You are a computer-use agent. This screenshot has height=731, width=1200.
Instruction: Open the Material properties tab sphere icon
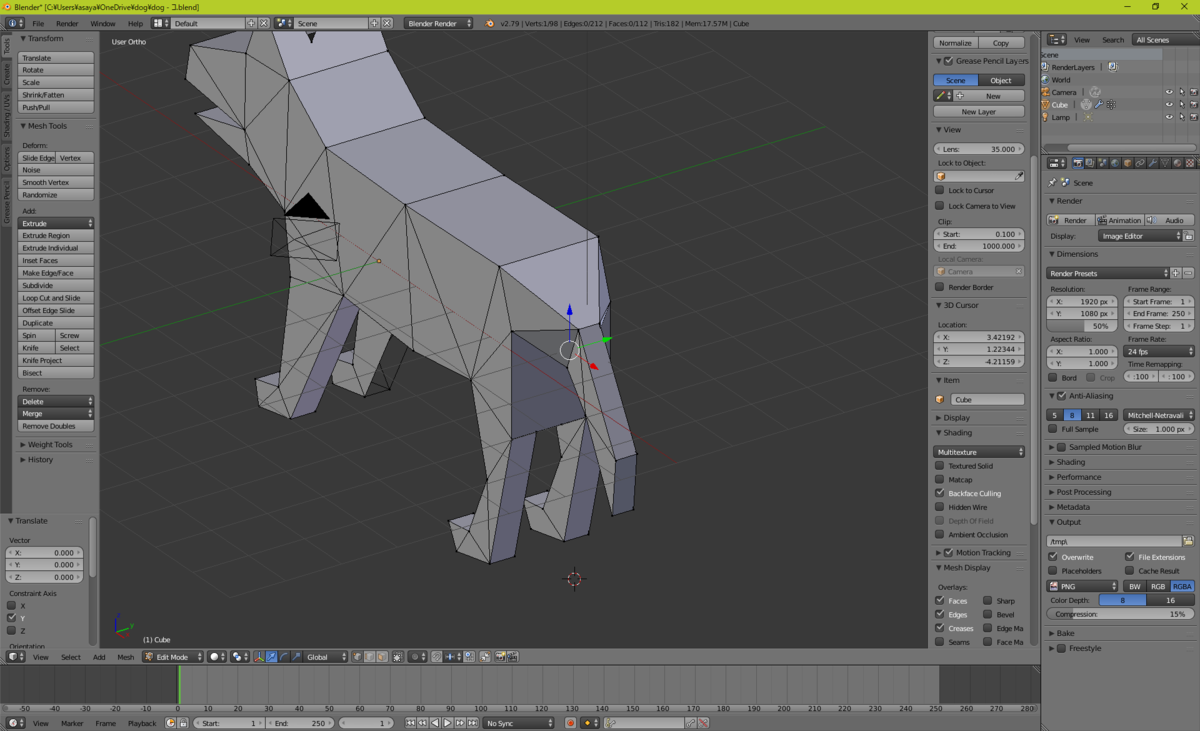click(1177, 162)
